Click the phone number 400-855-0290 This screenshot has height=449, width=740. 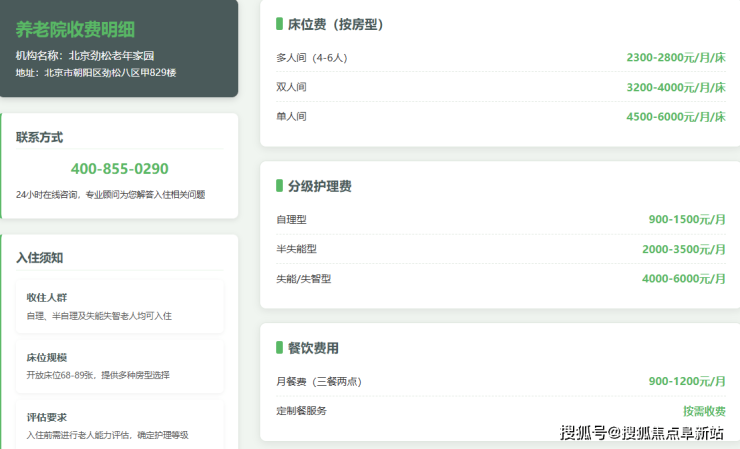tap(119, 169)
